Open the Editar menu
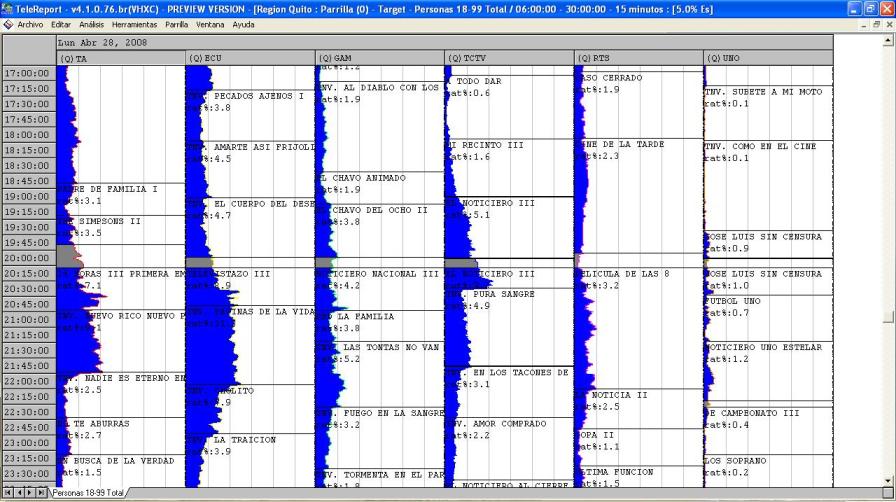Image resolution: width=896 pixels, height=502 pixels. (61, 25)
